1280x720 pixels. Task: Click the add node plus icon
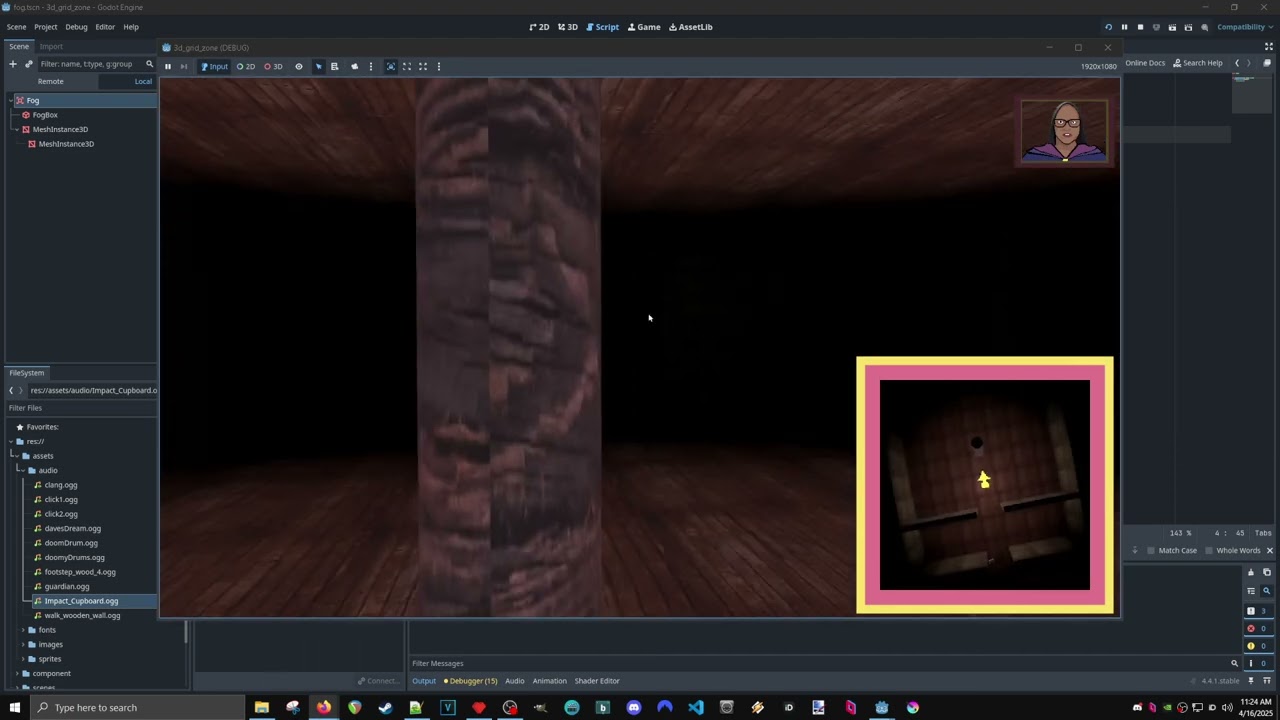tap(13, 64)
